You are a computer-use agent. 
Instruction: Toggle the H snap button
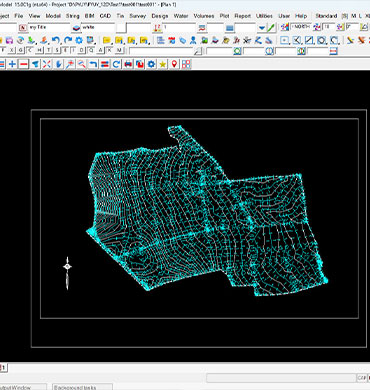pyautogui.click(x=40, y=50)
